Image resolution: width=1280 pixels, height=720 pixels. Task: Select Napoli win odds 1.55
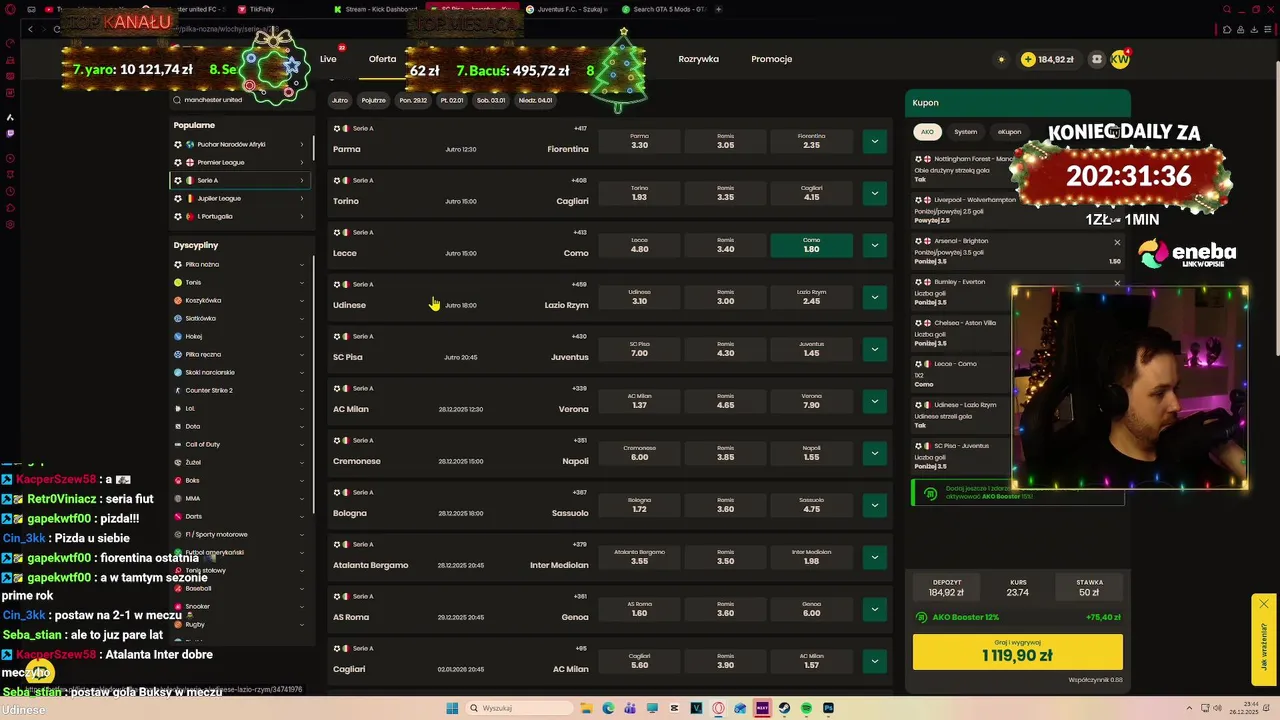pos(811,453)
